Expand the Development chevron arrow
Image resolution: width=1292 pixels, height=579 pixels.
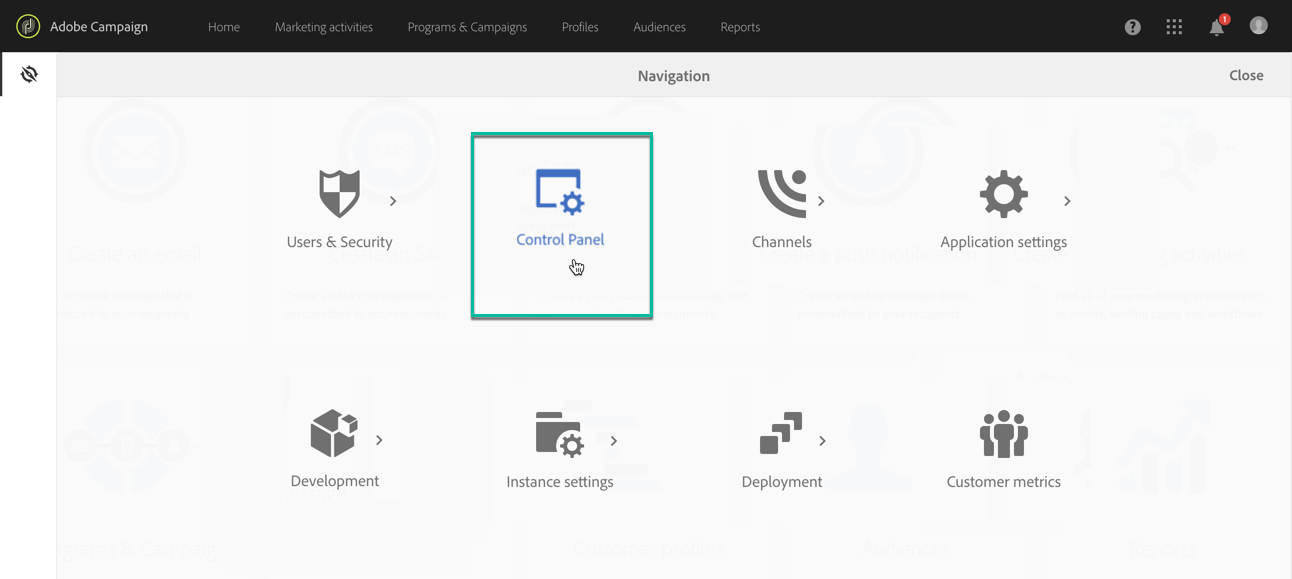379,440
